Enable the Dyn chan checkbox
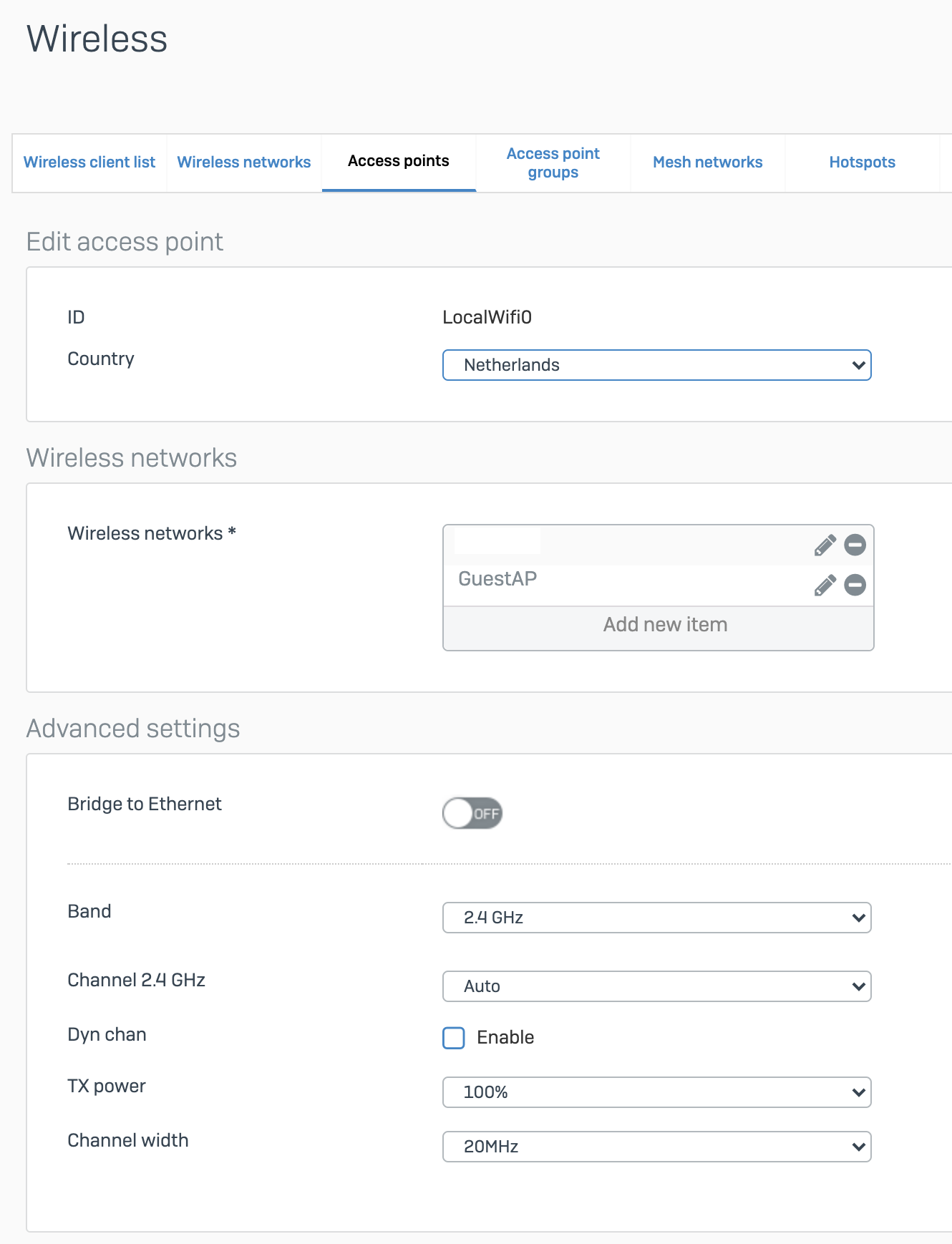 pos(454,1038)
